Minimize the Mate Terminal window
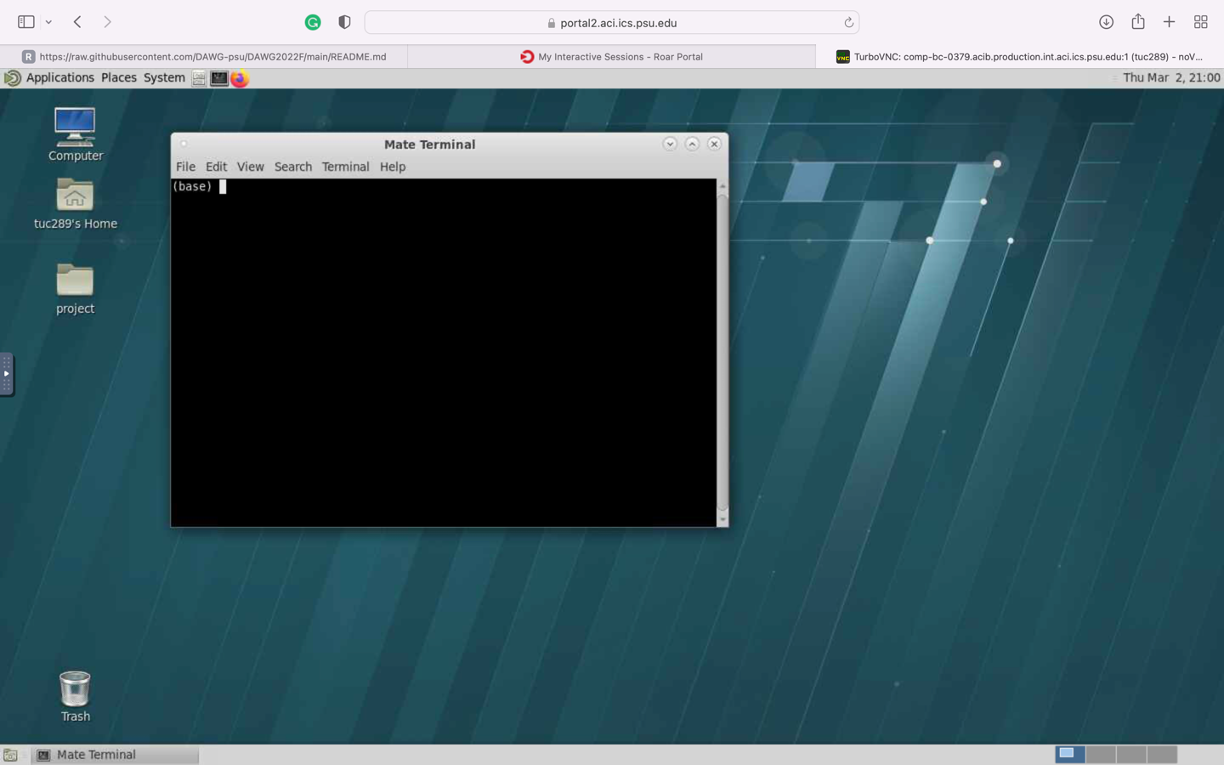Screen dimensions: 1224x766 pos(670,144)
